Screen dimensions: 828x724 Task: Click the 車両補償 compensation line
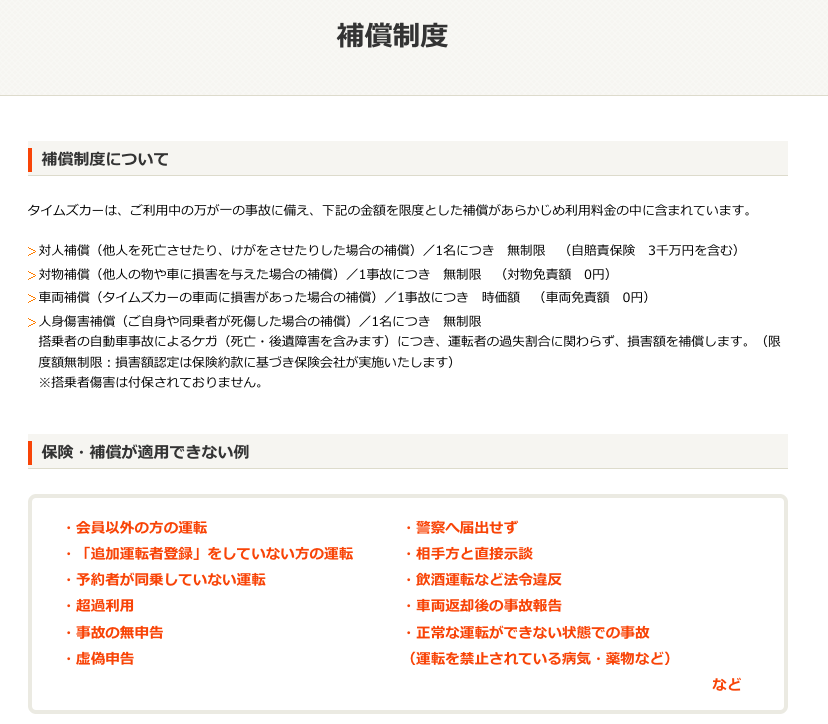(344, 297)
